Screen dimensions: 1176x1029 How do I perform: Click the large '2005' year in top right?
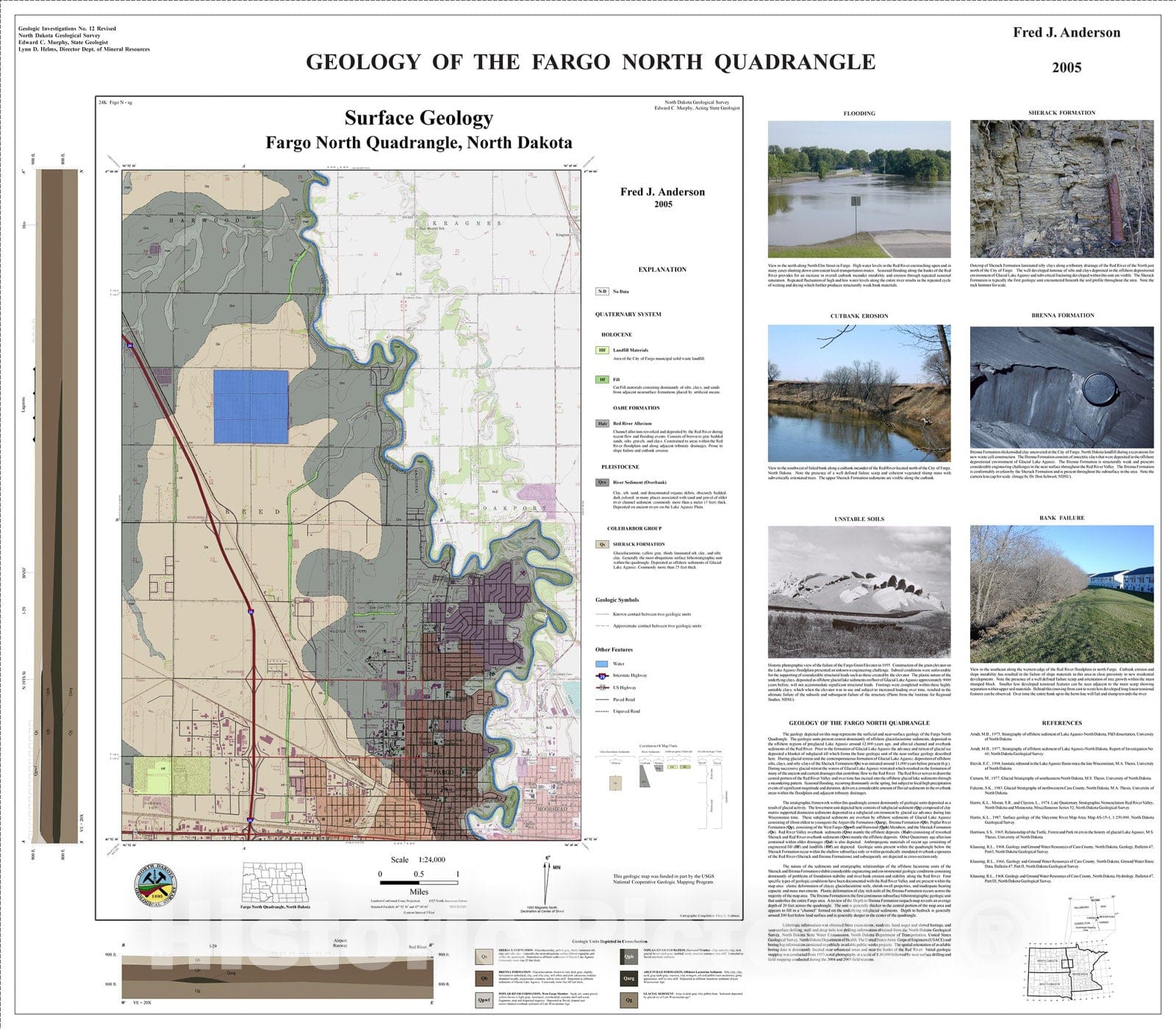1066,68
